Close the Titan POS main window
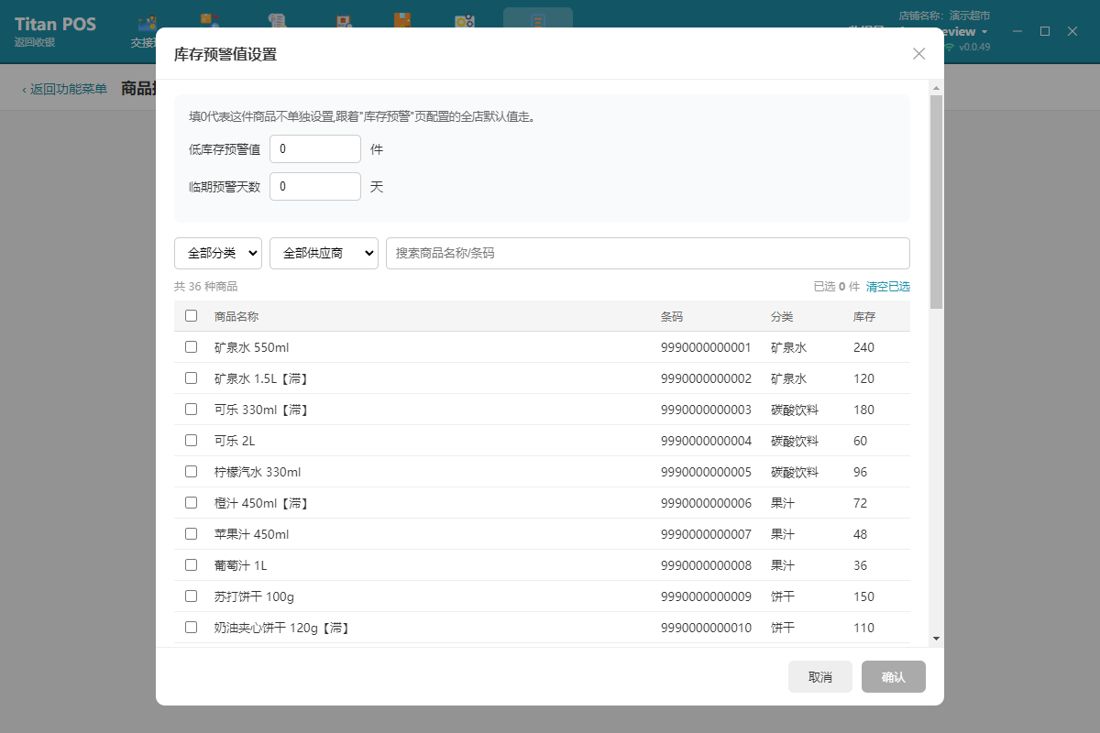Image resolution: width=1100 pixels, height=733 pixels. point(1072,32)
